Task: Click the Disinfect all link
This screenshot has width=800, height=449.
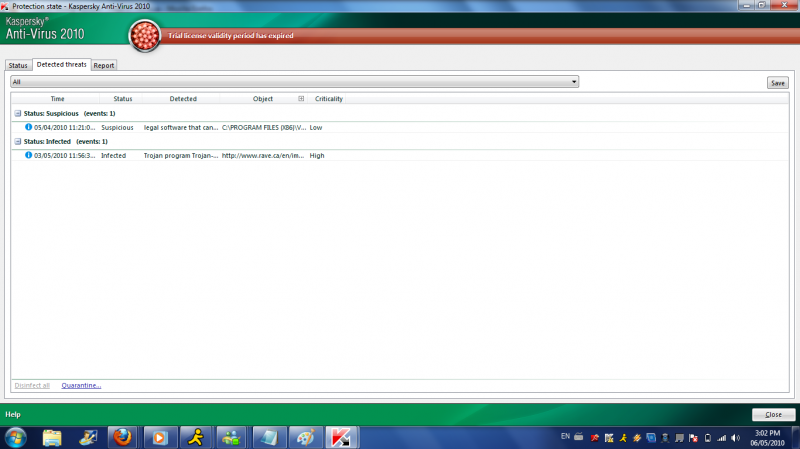Action: point(32,385)
